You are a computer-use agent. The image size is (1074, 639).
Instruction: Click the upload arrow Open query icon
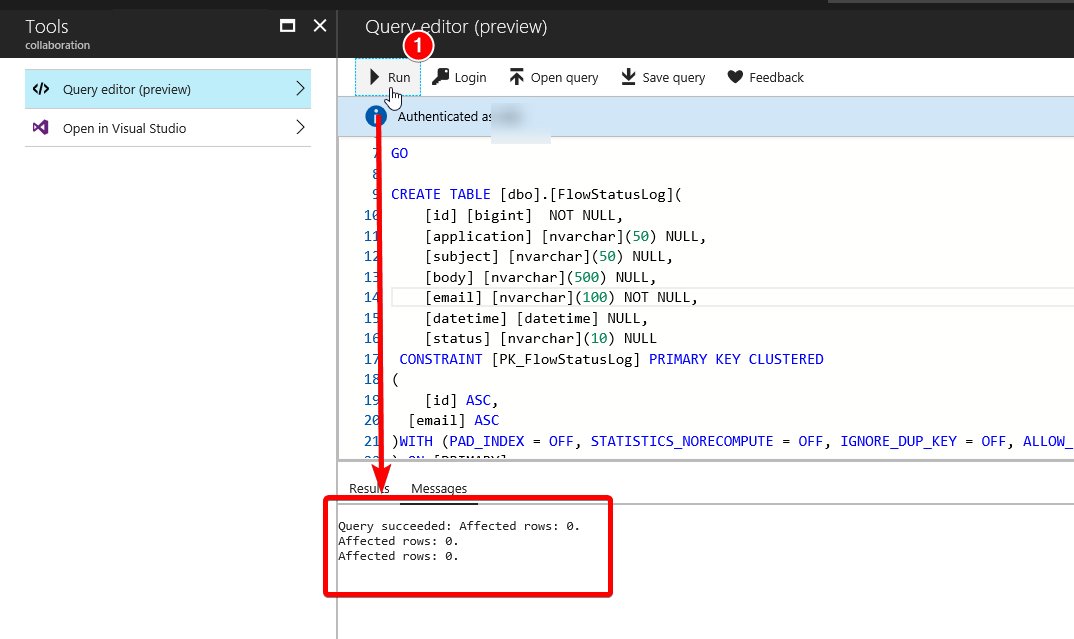click(x=516, y=77)
